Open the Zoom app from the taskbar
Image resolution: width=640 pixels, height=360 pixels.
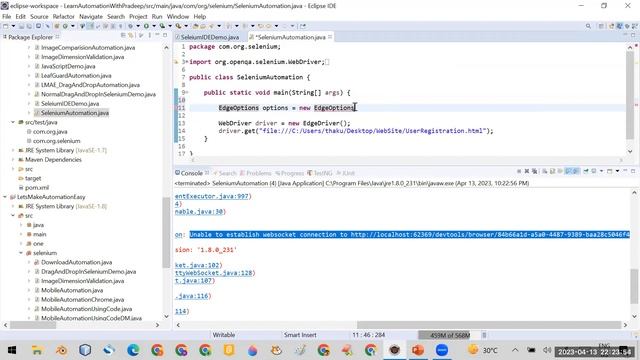(x=442, y=350)
